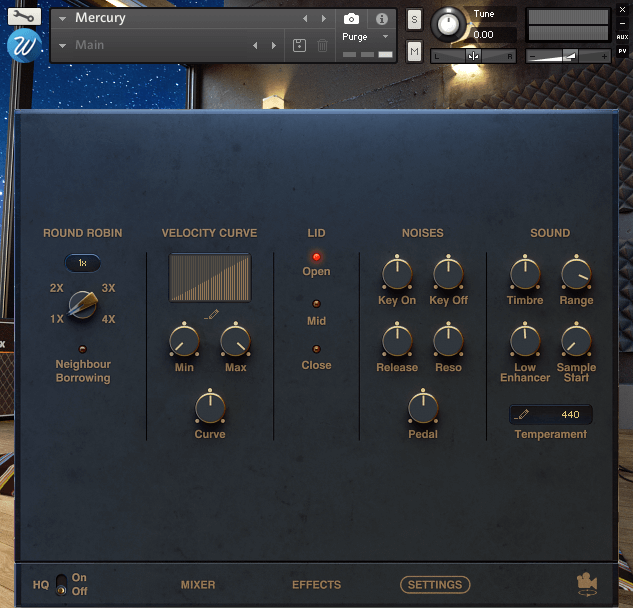Open the Round Robin 1x value dropdown
Screen dimensions: 633x608
[82, 263]
